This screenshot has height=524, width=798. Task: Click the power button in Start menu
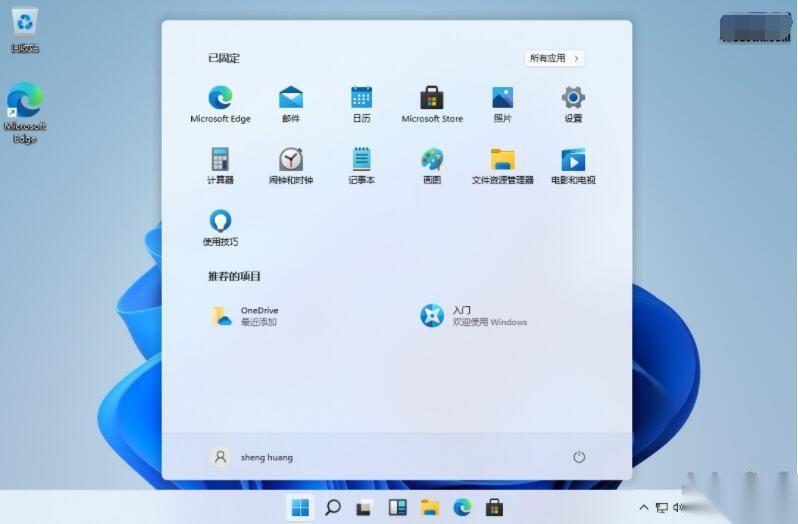[578, 457]
